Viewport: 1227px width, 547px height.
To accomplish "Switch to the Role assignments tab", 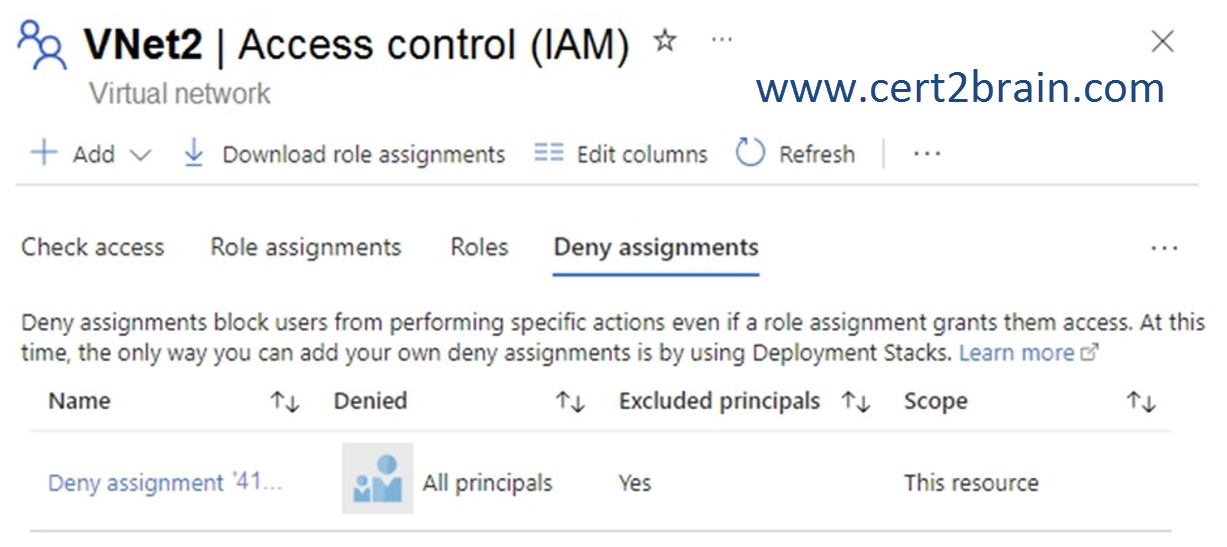I will (x=305, y=247).
